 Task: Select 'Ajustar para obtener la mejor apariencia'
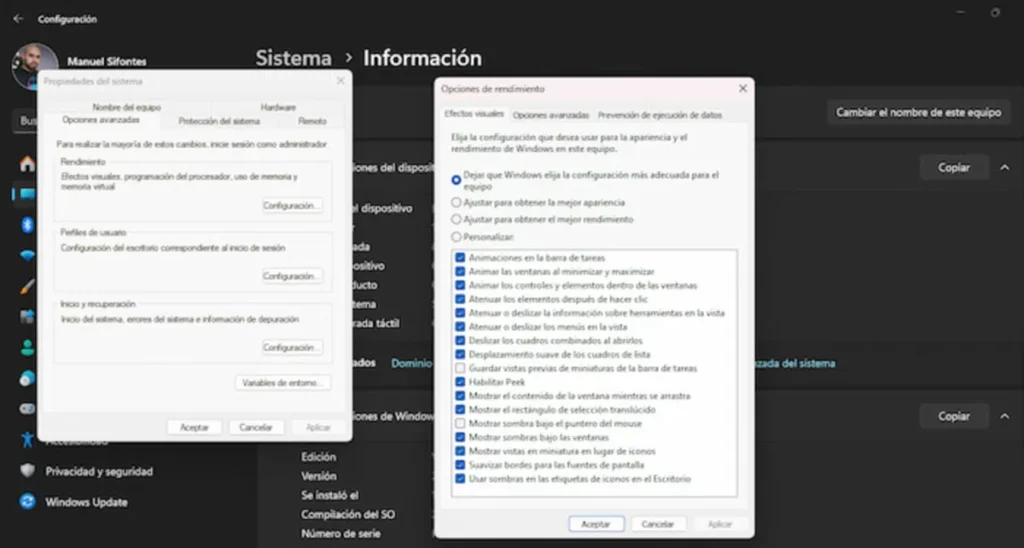click(x=456, y=202)
